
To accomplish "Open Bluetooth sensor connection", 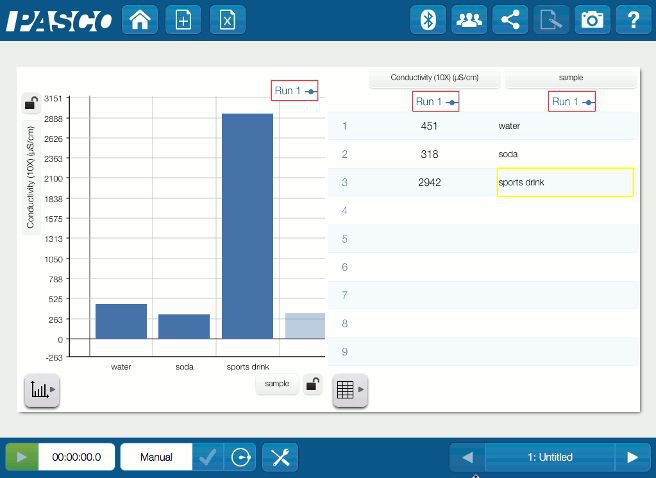I will click(428, 20).
